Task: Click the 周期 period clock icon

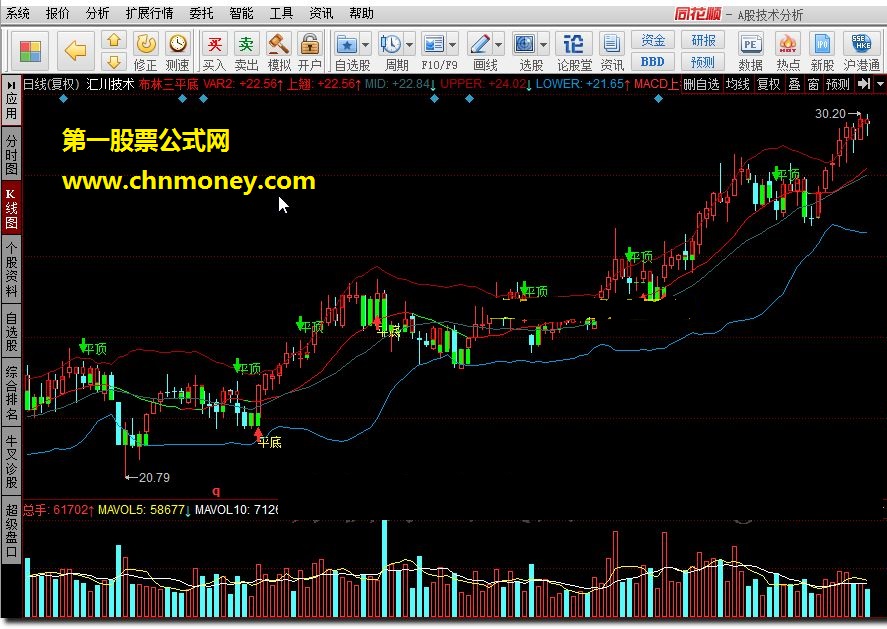Action: coord(391,44)
